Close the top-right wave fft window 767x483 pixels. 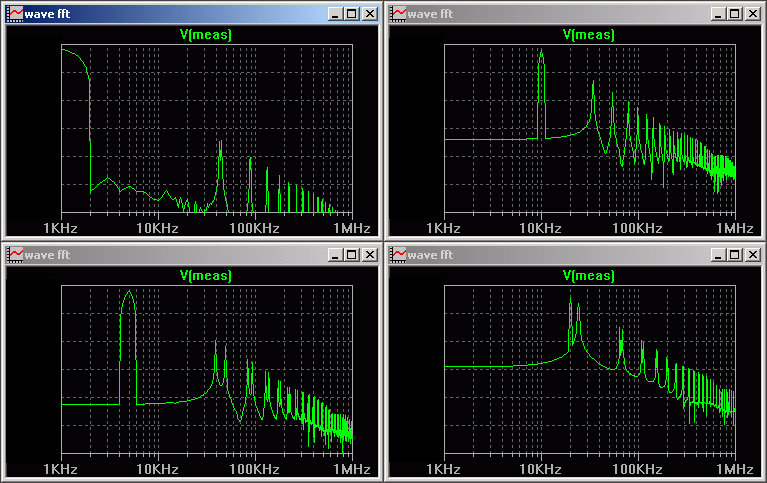coord(753,14)
